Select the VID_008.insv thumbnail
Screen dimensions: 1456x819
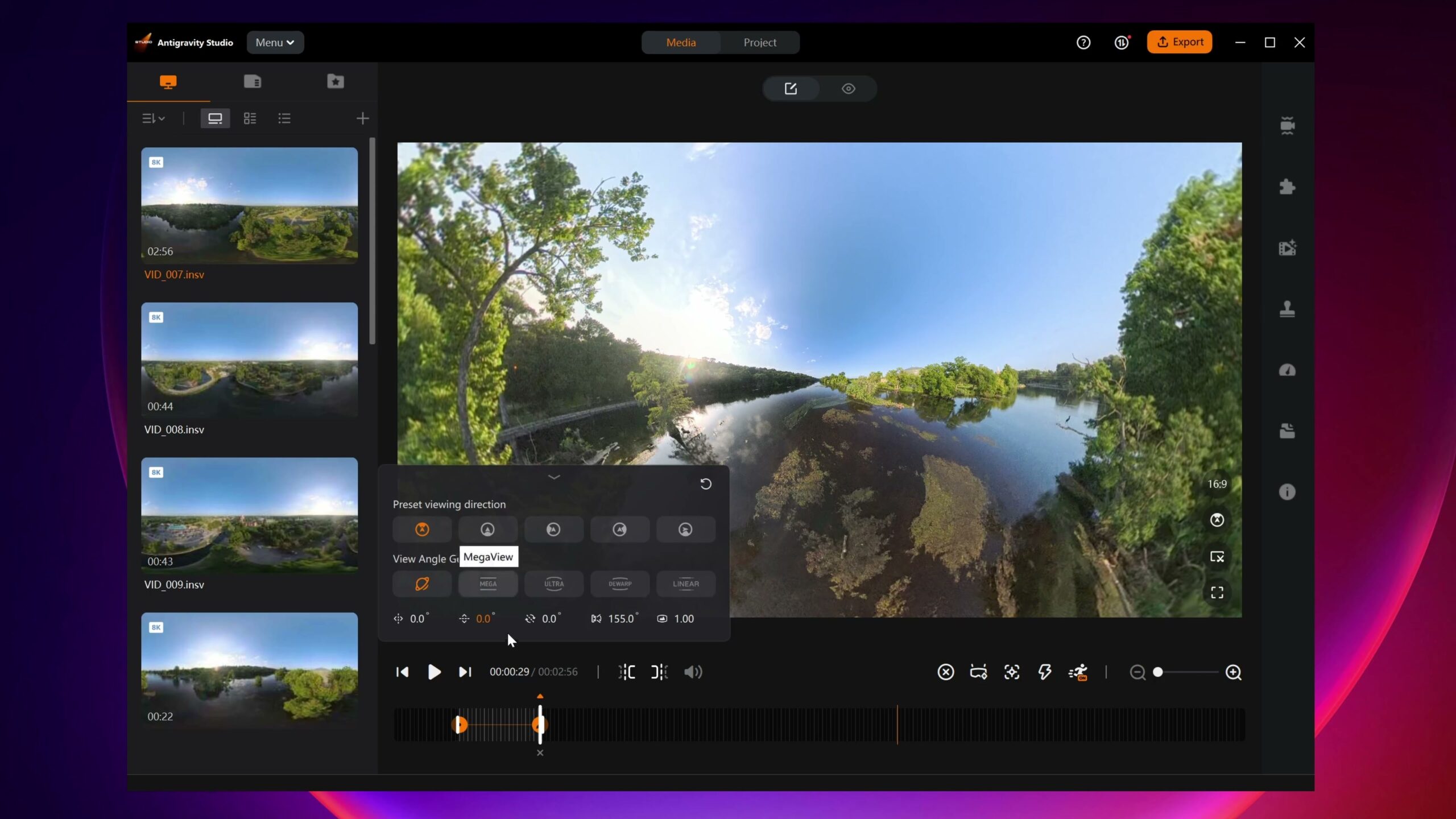click(250, 360)
